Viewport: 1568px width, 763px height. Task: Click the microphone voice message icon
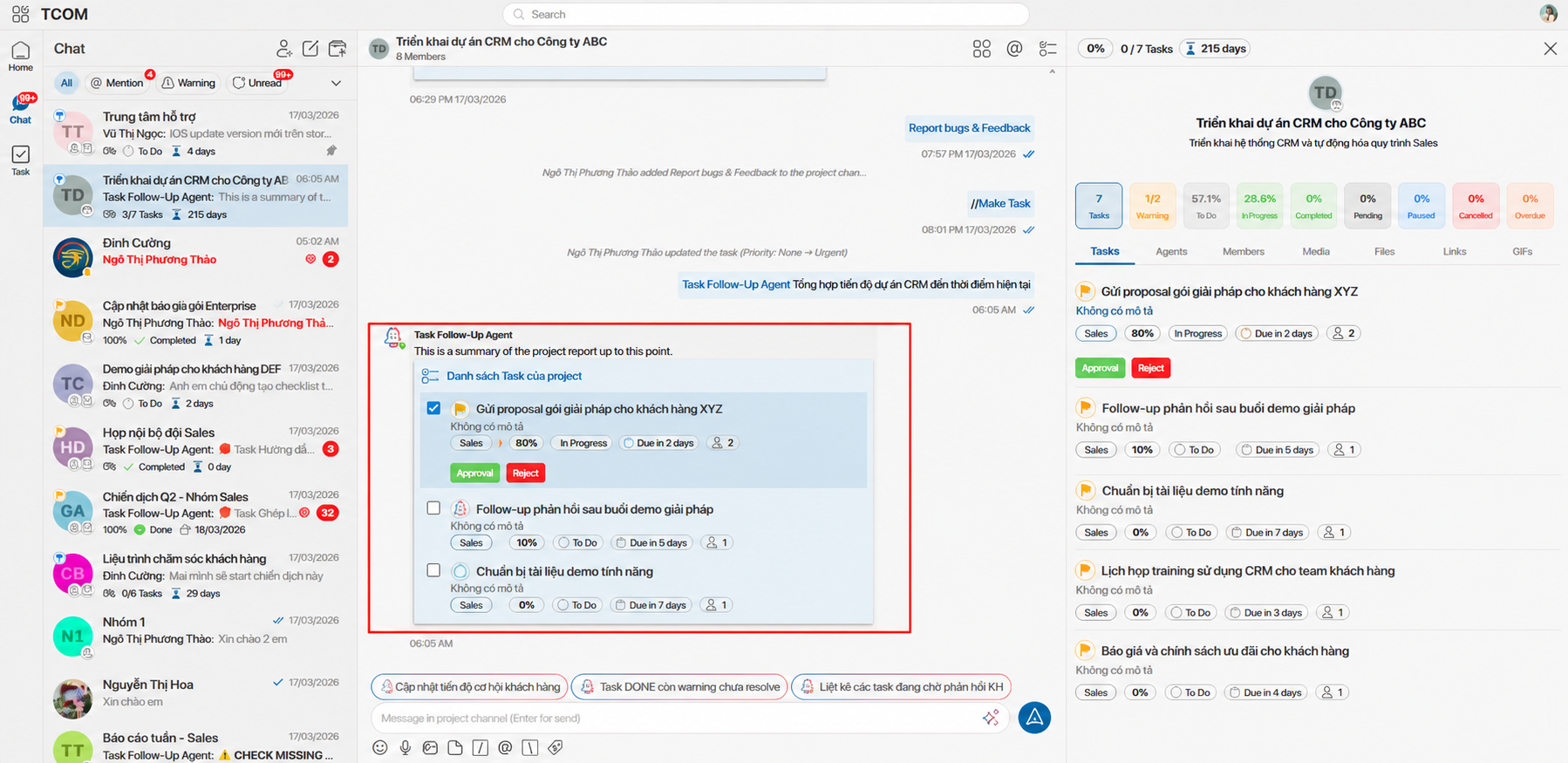tap(406, 747)
